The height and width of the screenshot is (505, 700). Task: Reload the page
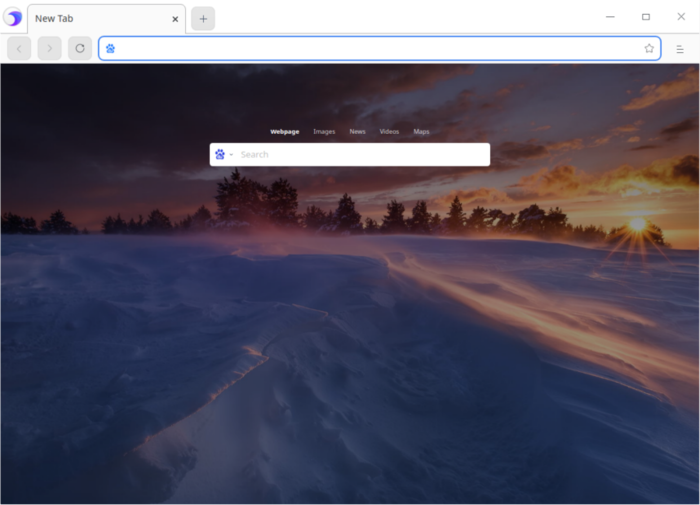pyautogui.click(x=80, y=48)
